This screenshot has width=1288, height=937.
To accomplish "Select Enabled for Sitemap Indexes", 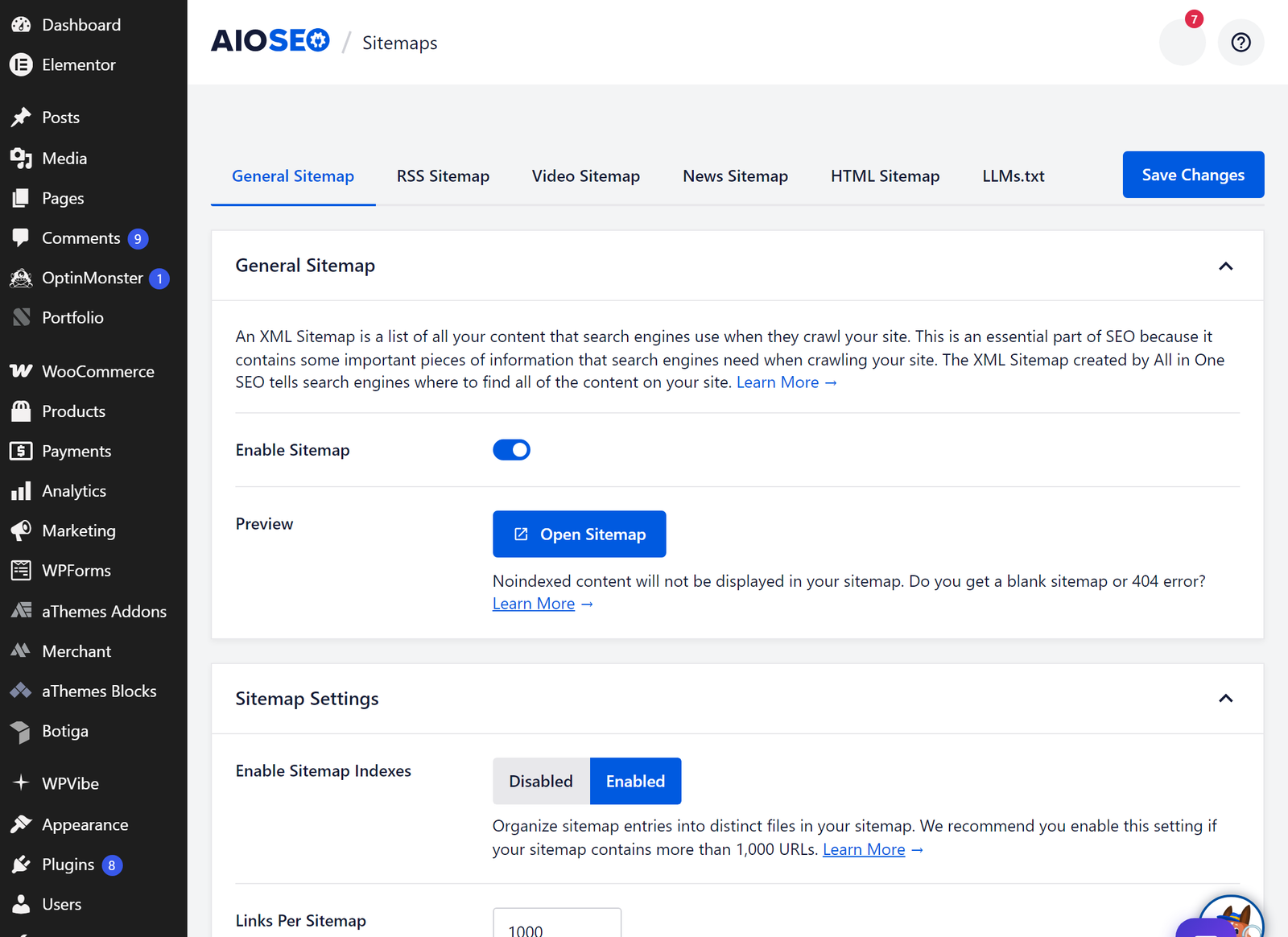I will [635, 781].
